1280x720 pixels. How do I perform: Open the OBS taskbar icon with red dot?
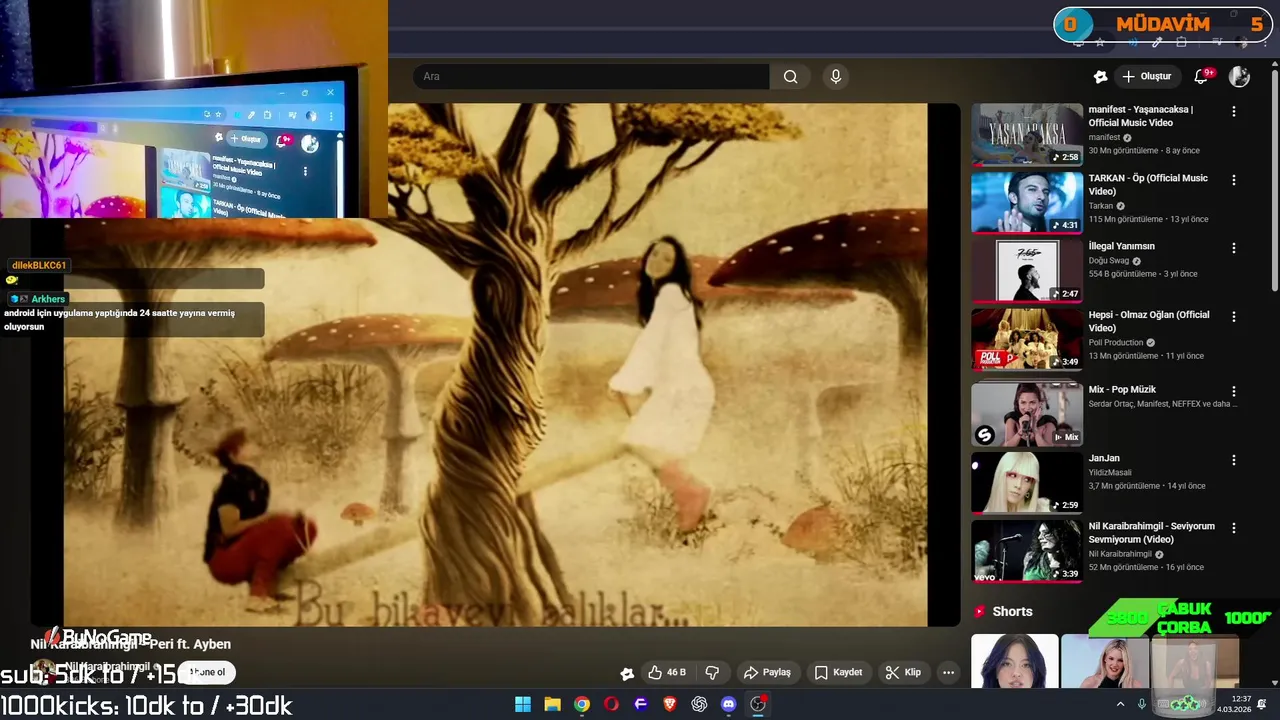tap(758, 704)
